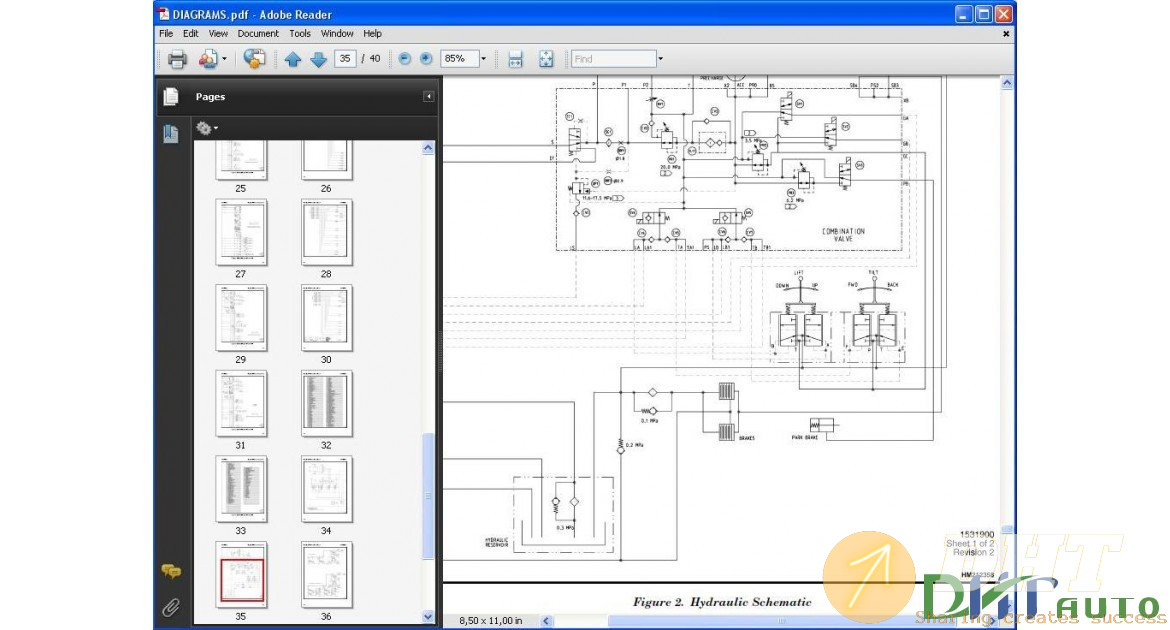
Task: Select the Fit Width scrolling icon
Action: 516,59
